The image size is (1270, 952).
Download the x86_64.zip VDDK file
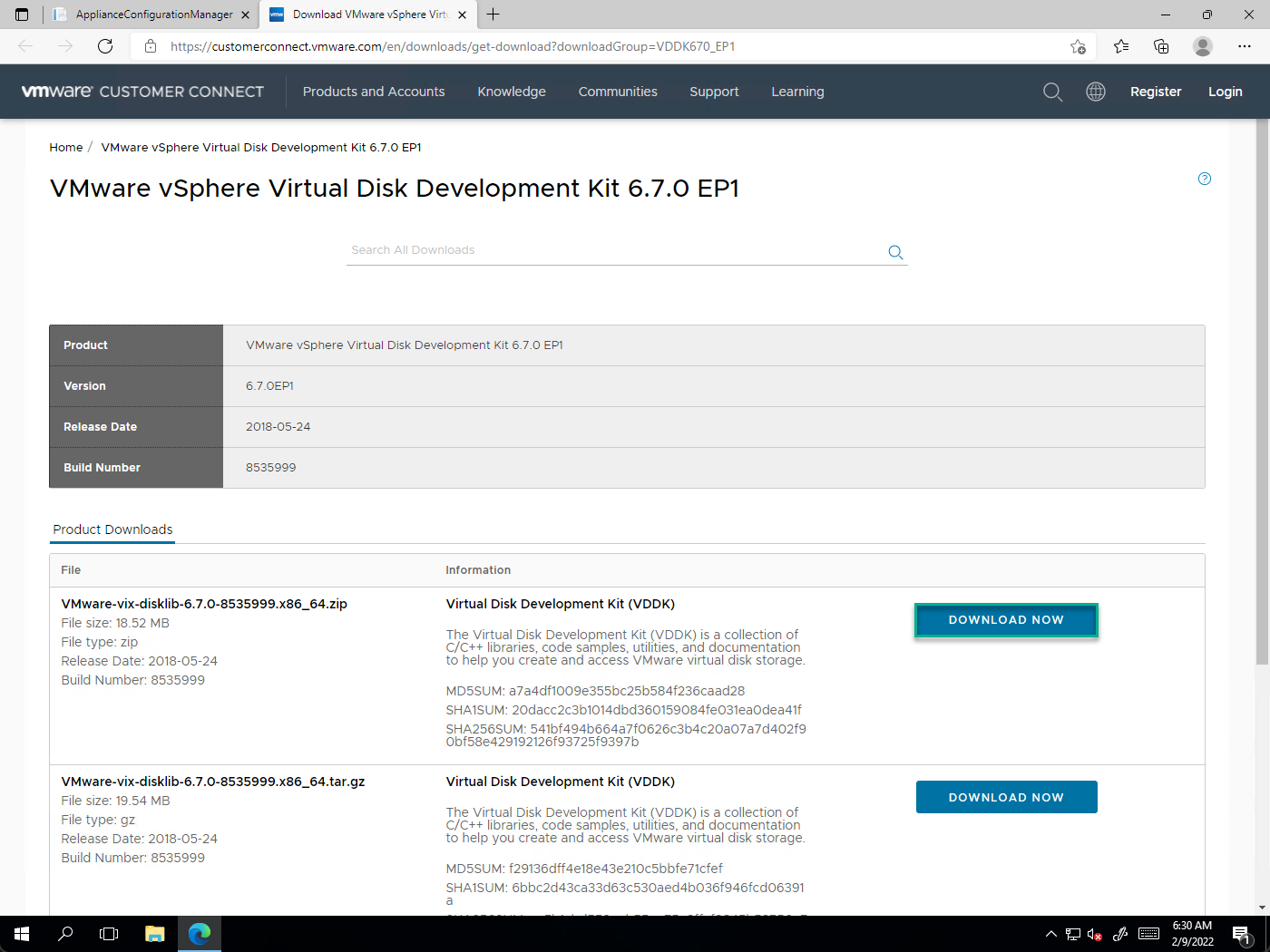click(1006, 620)
